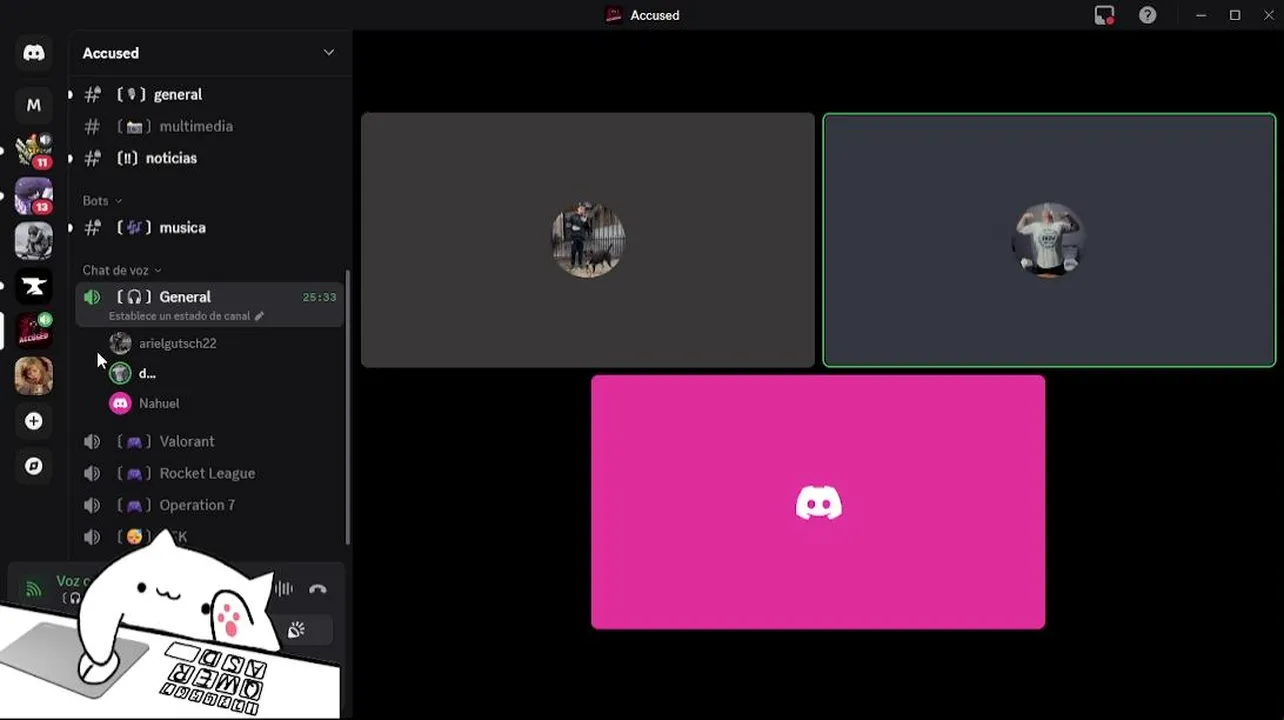Click the channel list scrollbar
This screenshot has height=720, width=1284.
pos(348,406)
